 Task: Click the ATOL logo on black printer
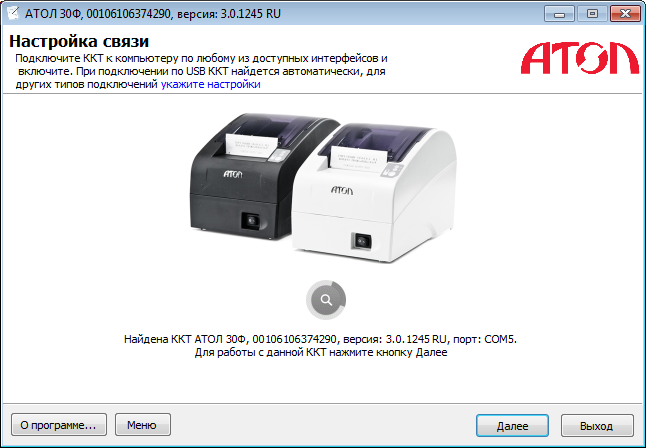(233, 174)
